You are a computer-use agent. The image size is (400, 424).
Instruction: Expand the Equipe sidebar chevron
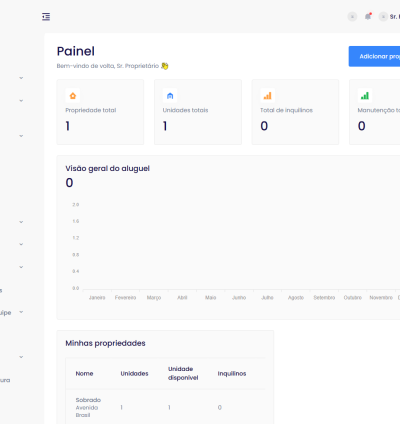coord(21,312)
